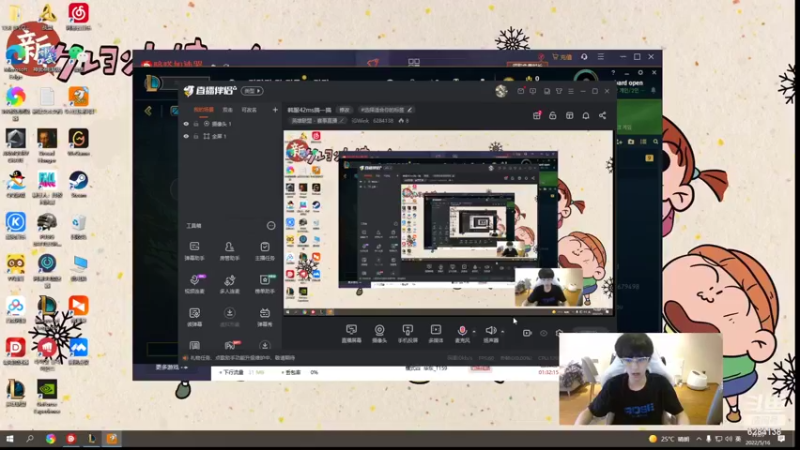Expand the arrow beside the speaker icon

tap(503, 332)
